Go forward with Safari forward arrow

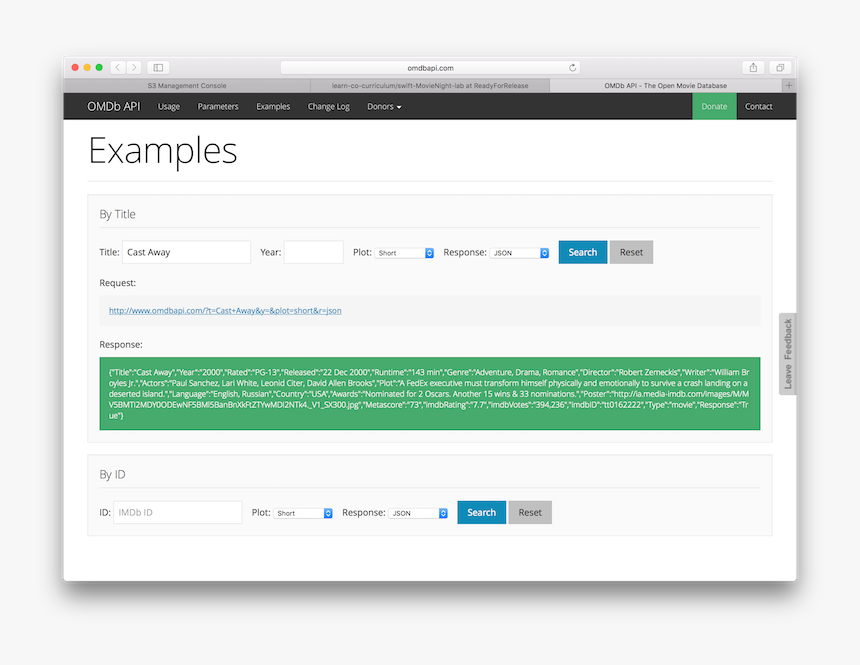(134, 67)
